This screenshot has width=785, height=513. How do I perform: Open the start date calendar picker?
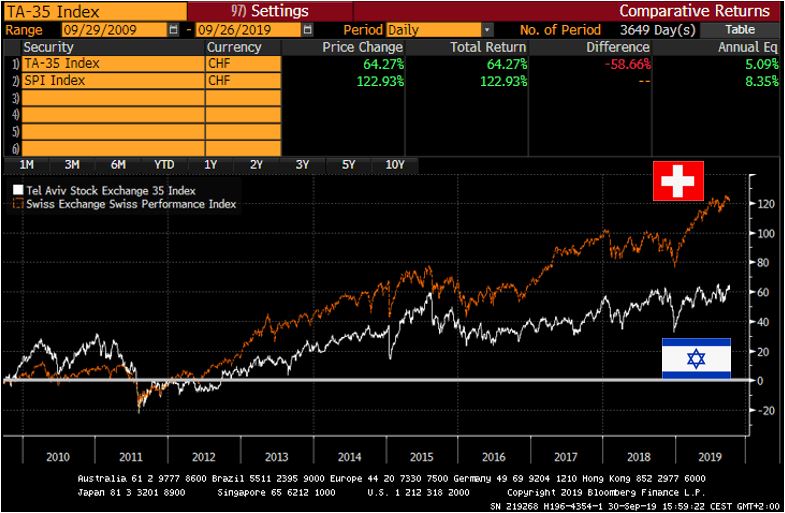pos(173,30)
